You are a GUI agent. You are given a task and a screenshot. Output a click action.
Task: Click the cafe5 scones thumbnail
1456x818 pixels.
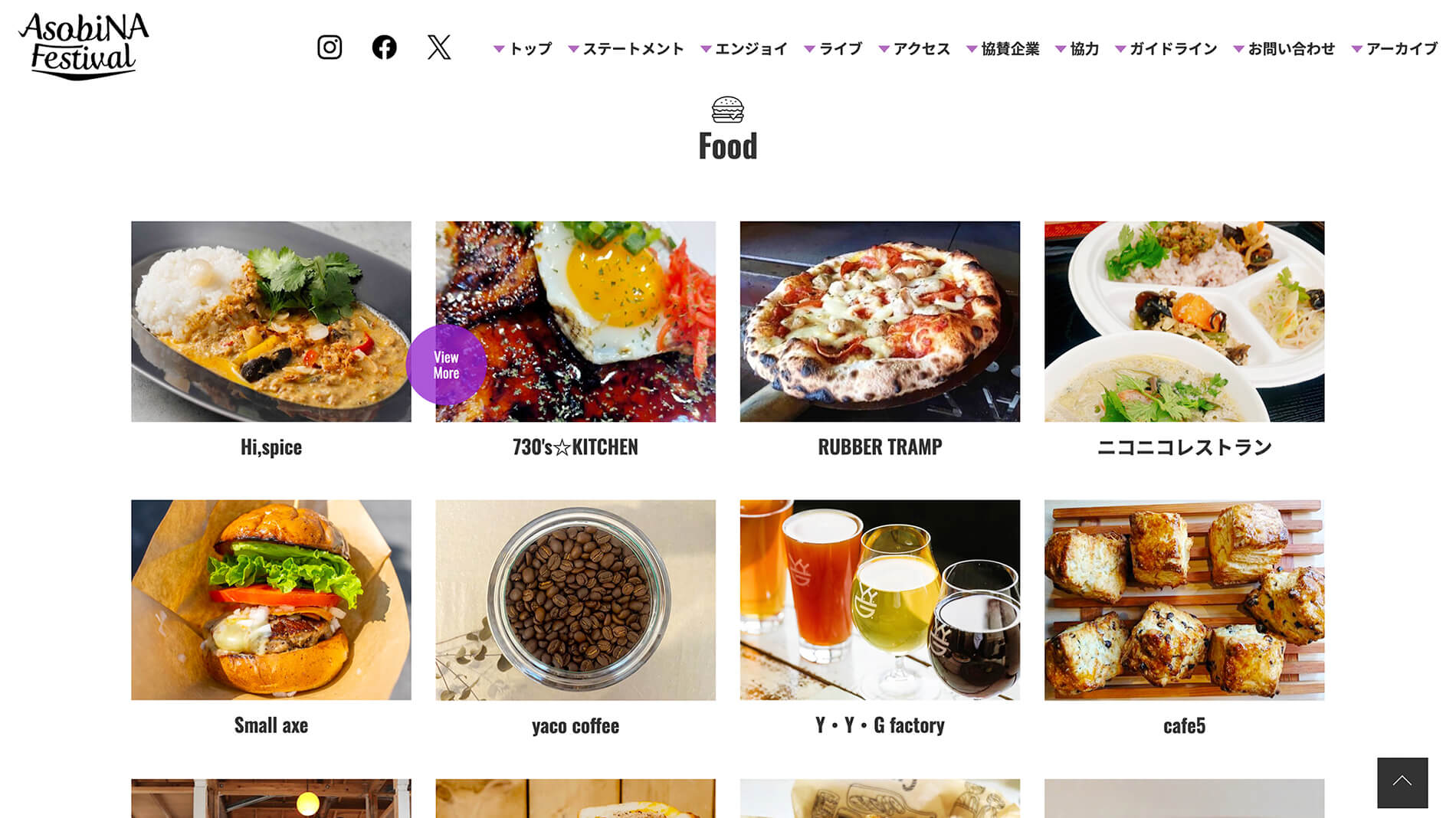click(1184, 600)
